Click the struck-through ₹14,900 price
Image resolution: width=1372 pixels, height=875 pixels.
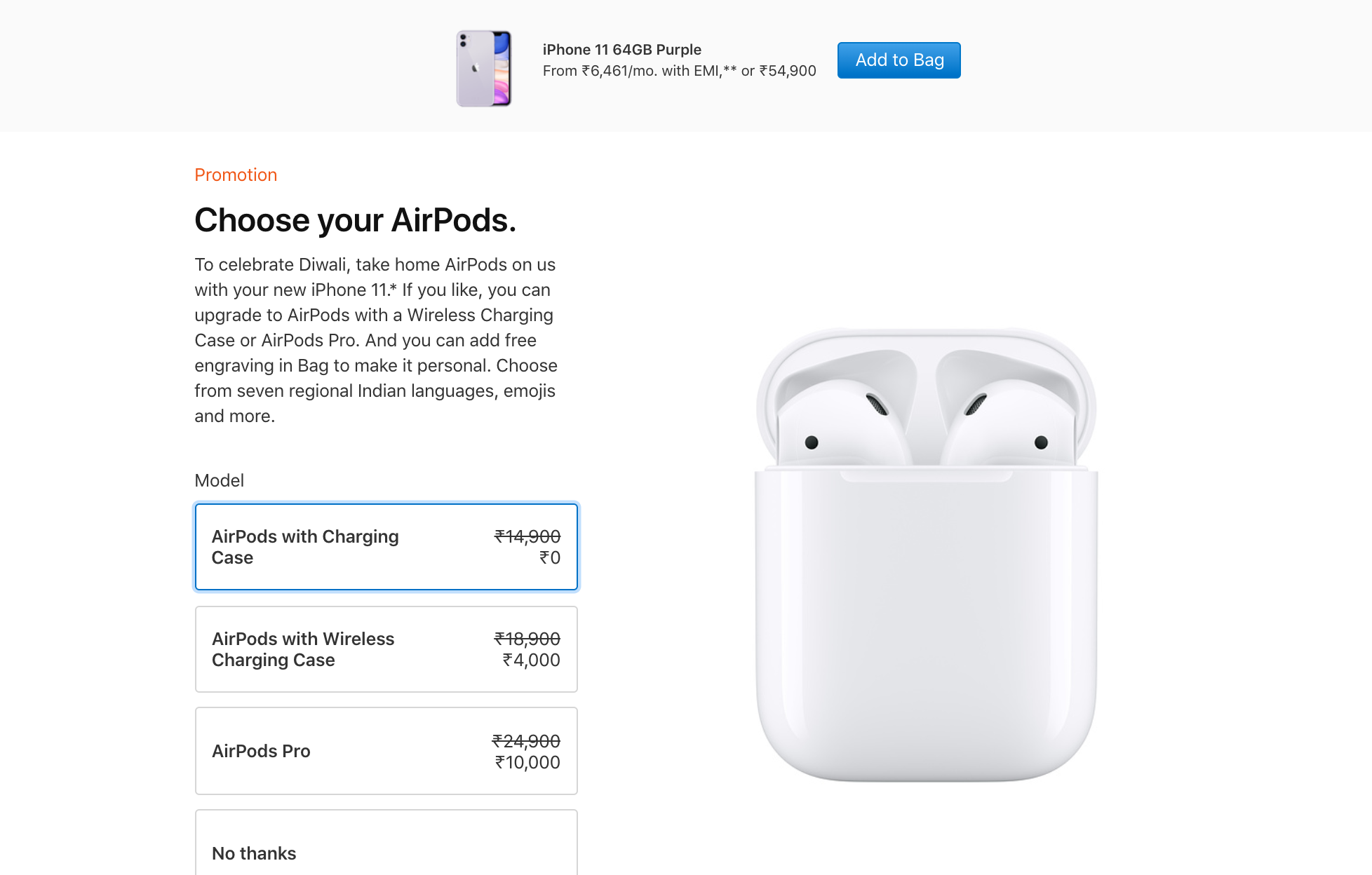coord(527,536)
